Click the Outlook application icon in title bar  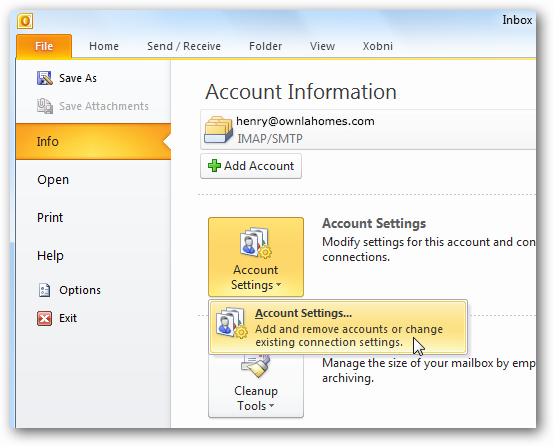point(25,21)
